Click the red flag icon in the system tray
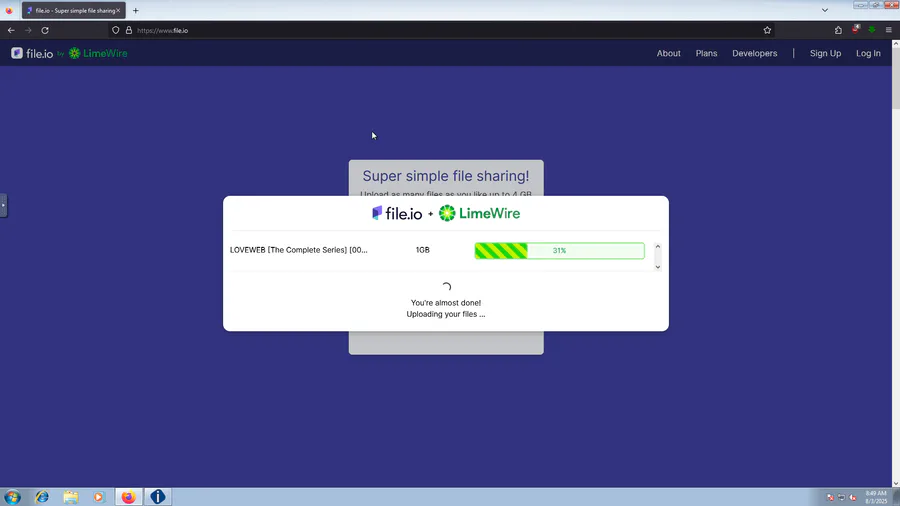The width and height of the screenshot is (900, 506). tap(830, 497)
